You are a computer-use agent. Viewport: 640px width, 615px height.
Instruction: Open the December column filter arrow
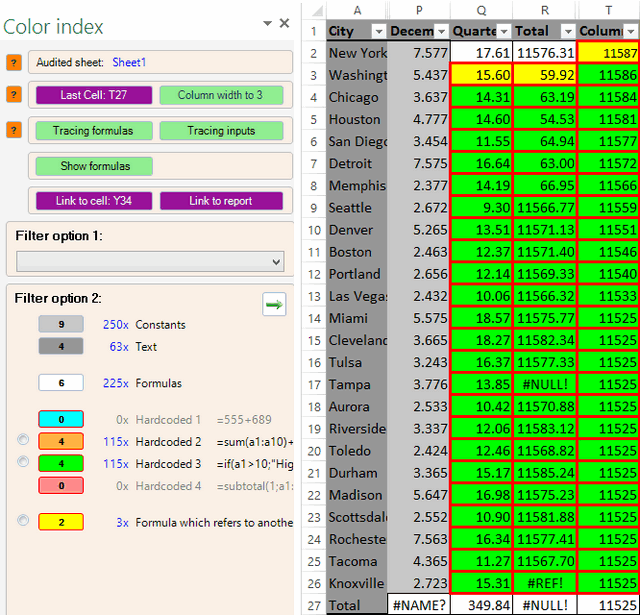click(x=441, y=31)
